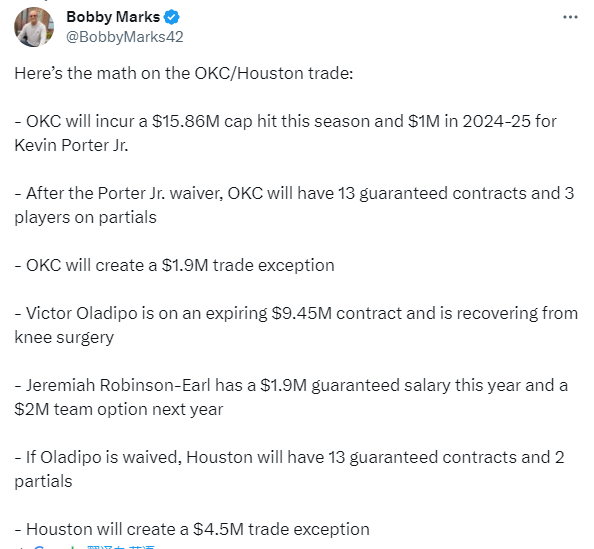594x549 pixels.
Task: Open the @BobbyMarks42 handle link
Action: point(125,37)
